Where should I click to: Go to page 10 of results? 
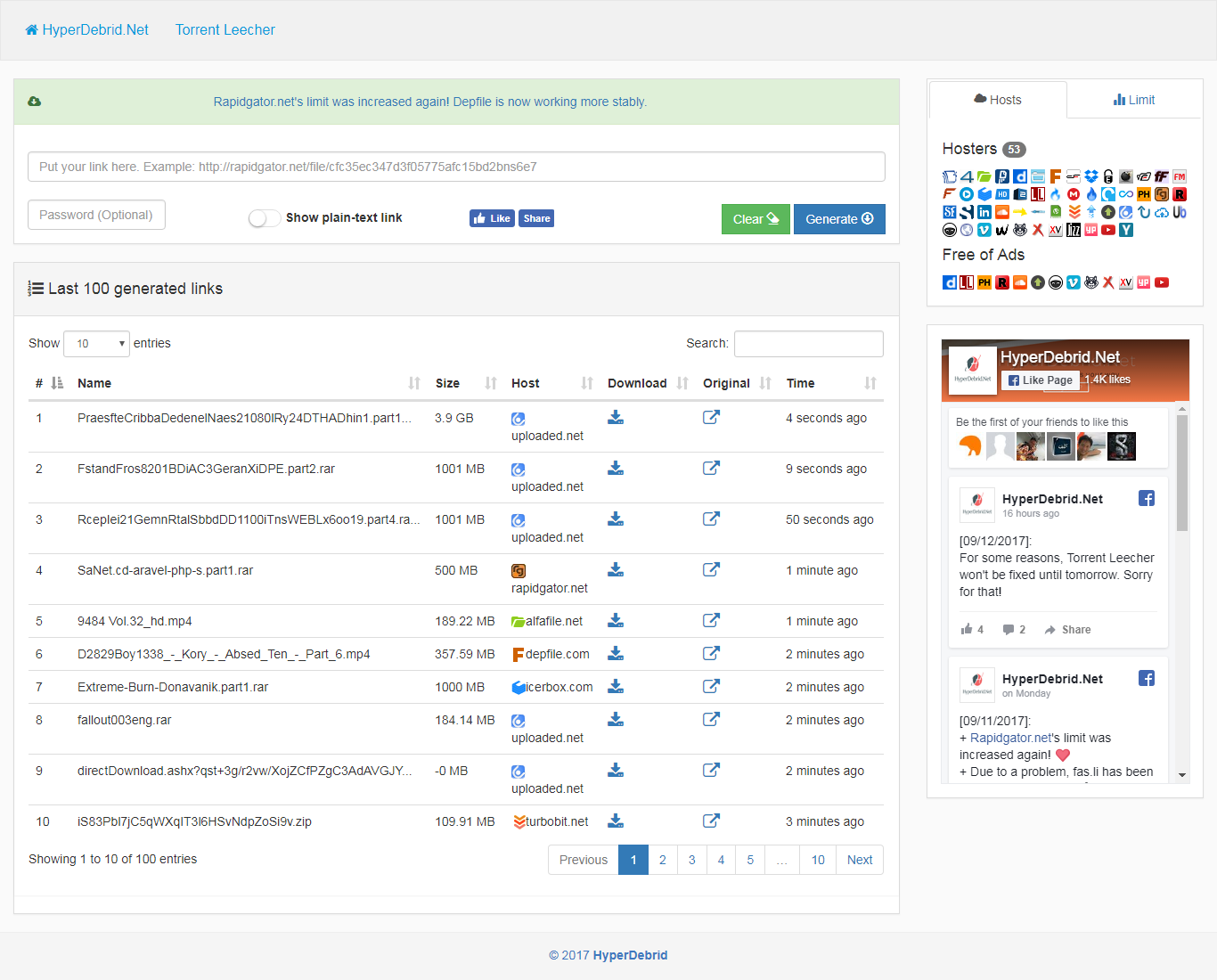tap(818, 860)
